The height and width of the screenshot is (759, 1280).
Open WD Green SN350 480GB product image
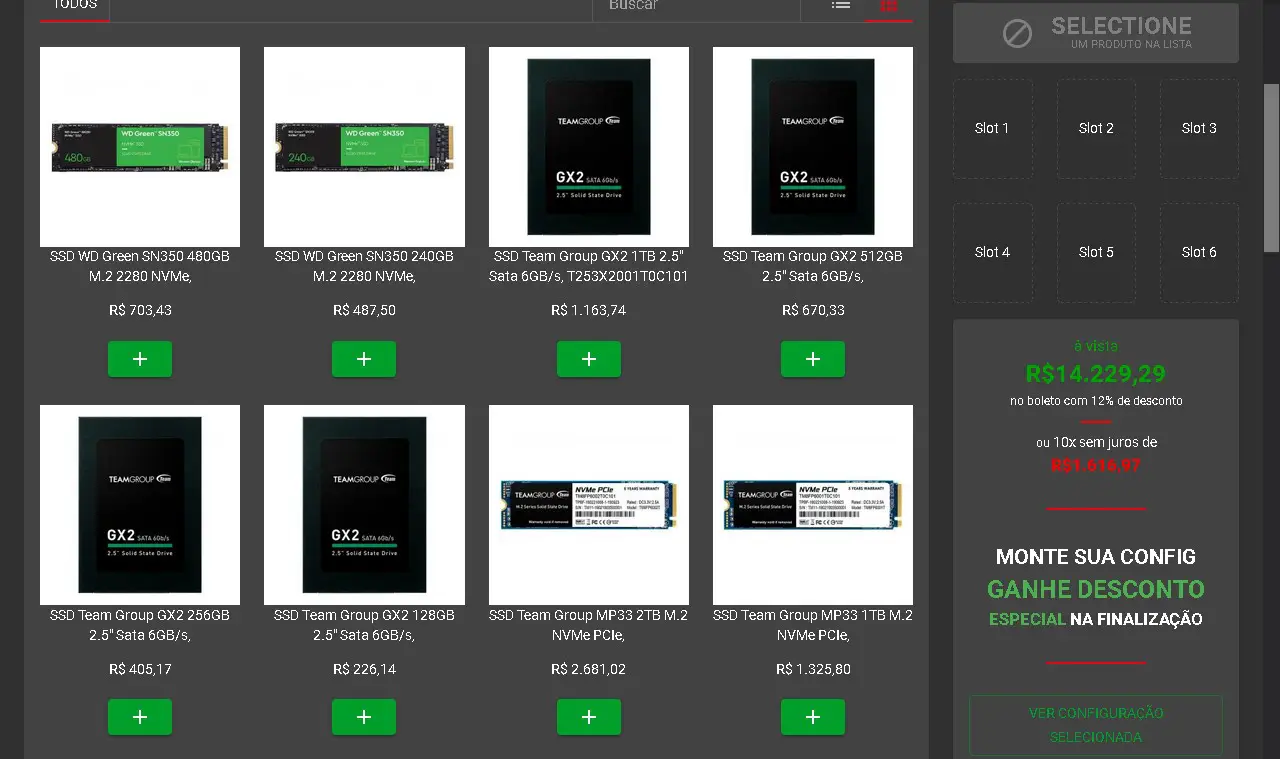click(140, 147)
